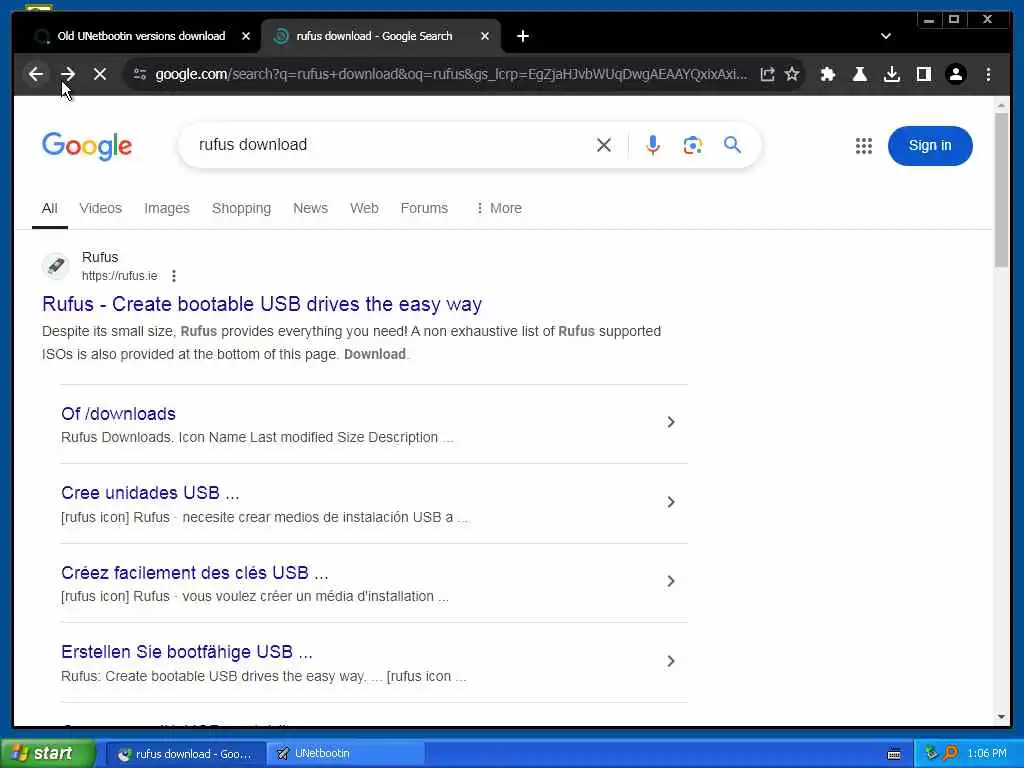Close the Old UNetbootin versions download tab
The image size is (1024, 768).
pyautogui.click(x=246, y=36)
